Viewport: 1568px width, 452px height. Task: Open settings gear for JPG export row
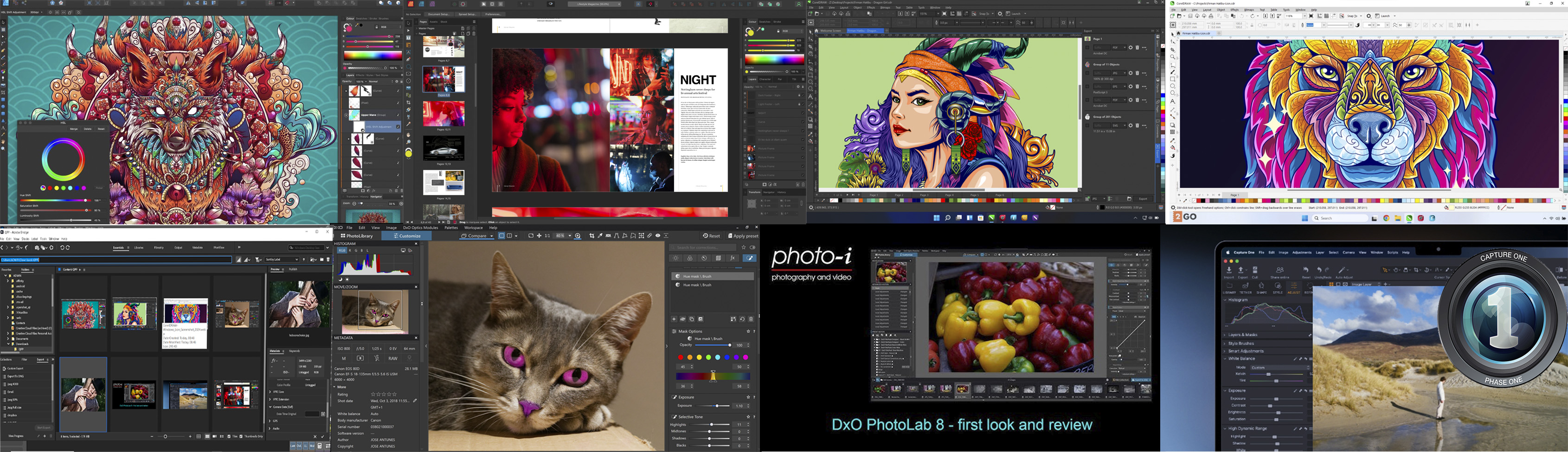(x=1131, y=73)
